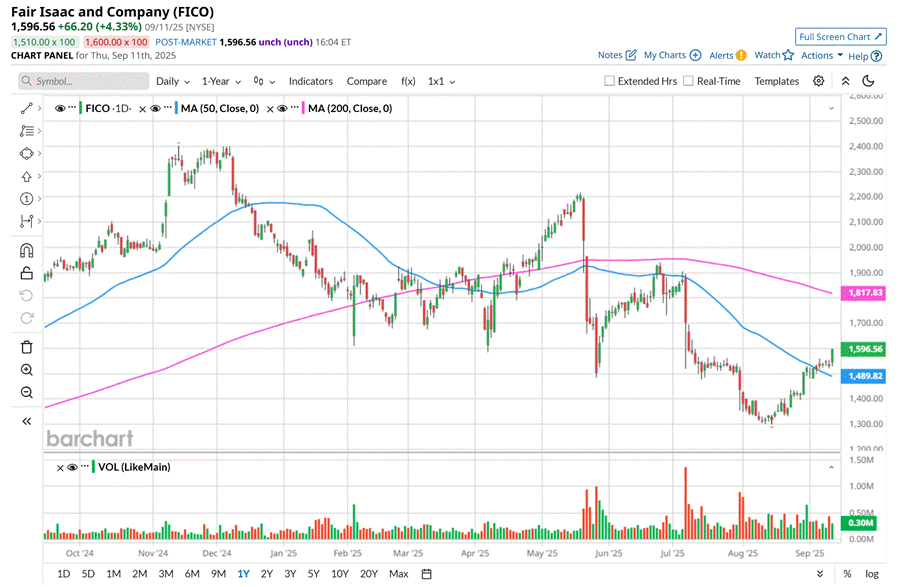The width and height of the screenshot is (903, 587).
Task: Toggle log scale button
Action: [x=872, y=574]
